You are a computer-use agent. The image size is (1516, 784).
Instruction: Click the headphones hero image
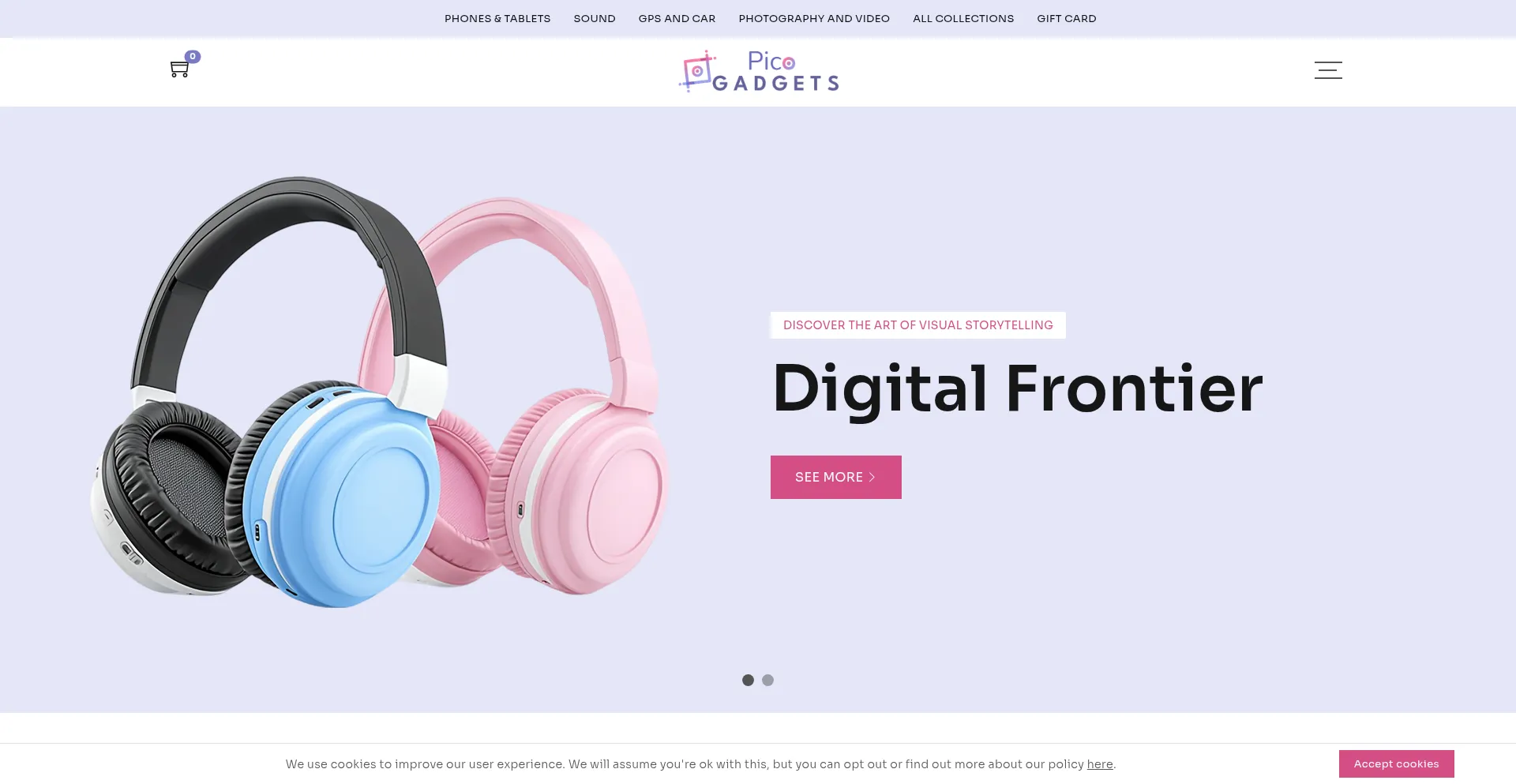379,392
